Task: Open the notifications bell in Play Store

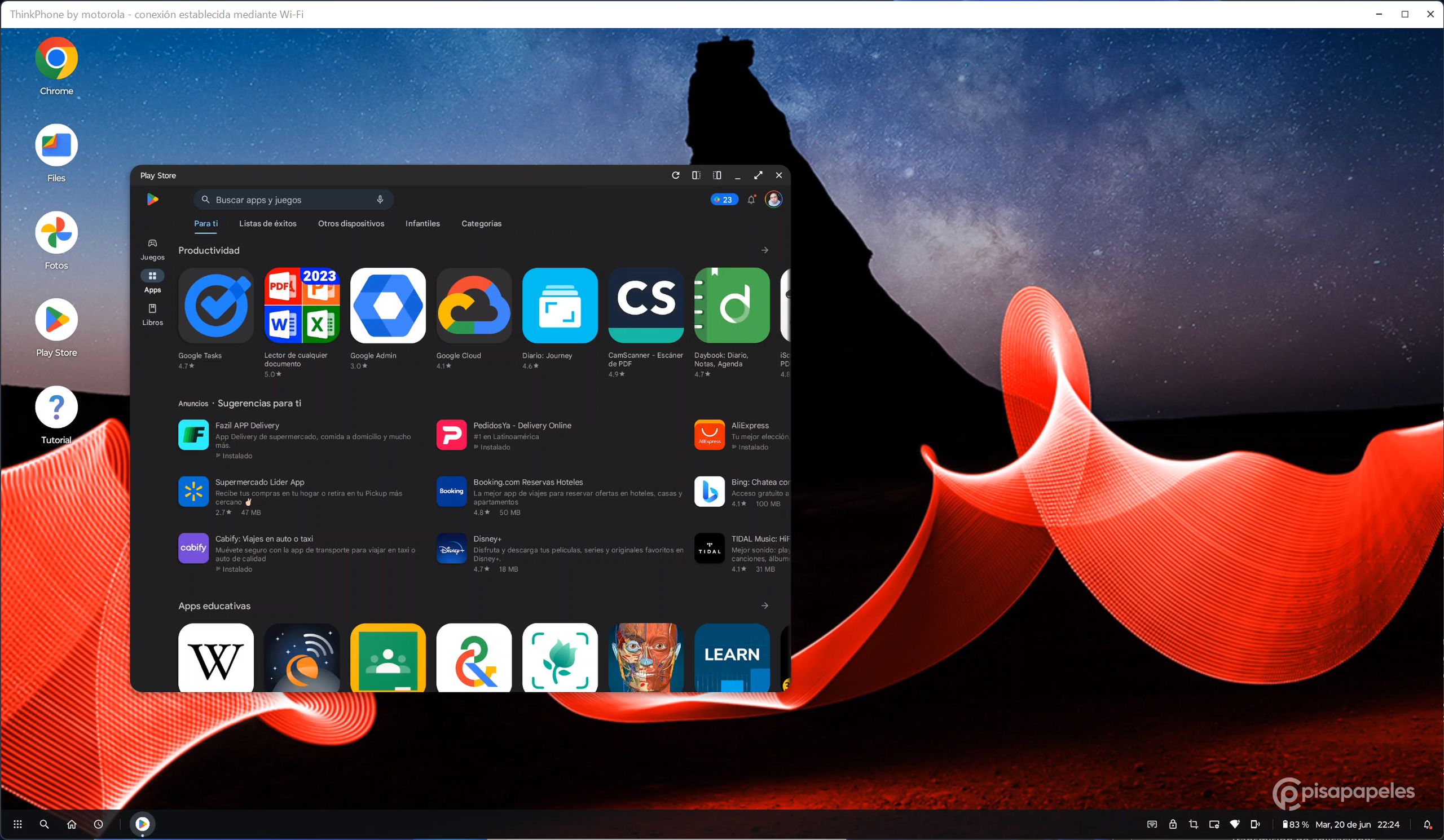Action: (x=751, y=199)
